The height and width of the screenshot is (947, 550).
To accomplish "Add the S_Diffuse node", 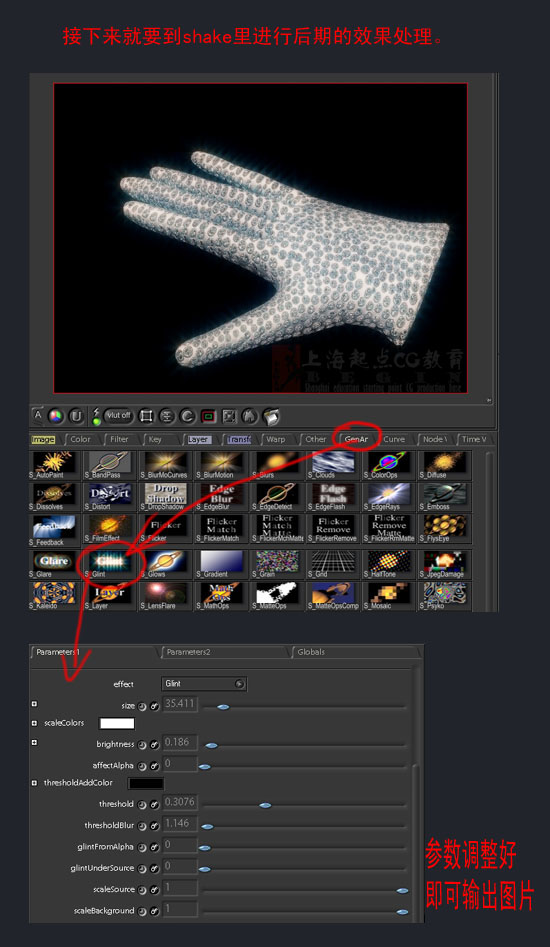I will pos(444,465).
